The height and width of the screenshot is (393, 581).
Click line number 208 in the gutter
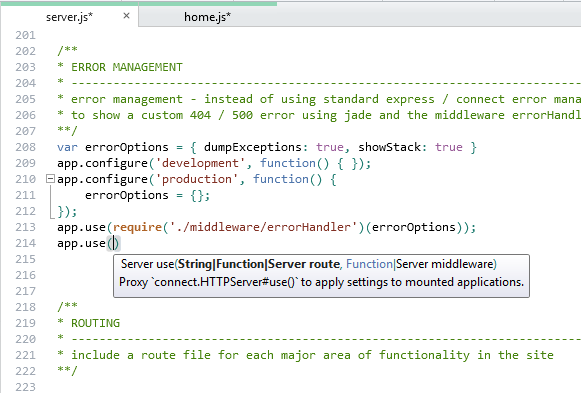pos(26,147)
